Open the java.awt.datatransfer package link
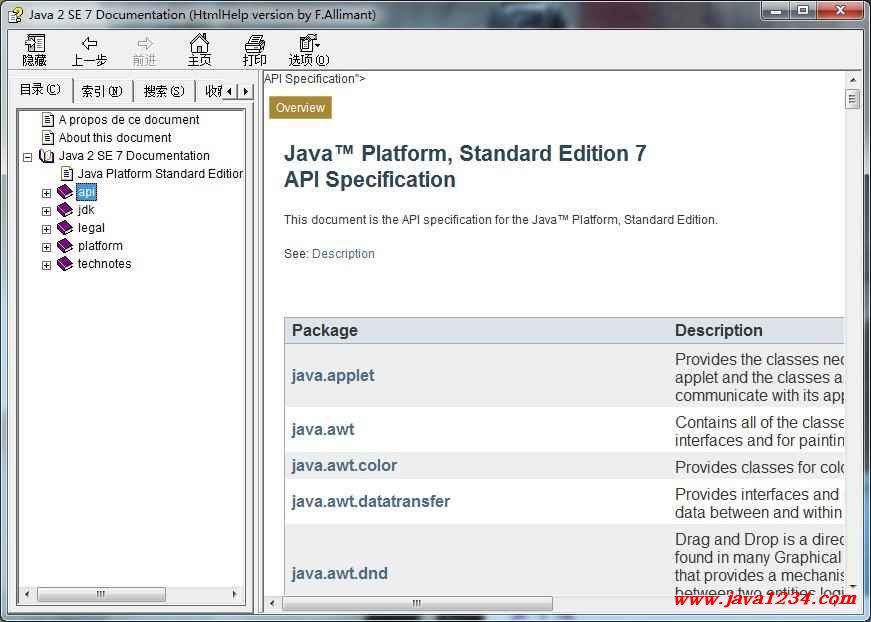871x622 pixels. click(x=370, y=502)
